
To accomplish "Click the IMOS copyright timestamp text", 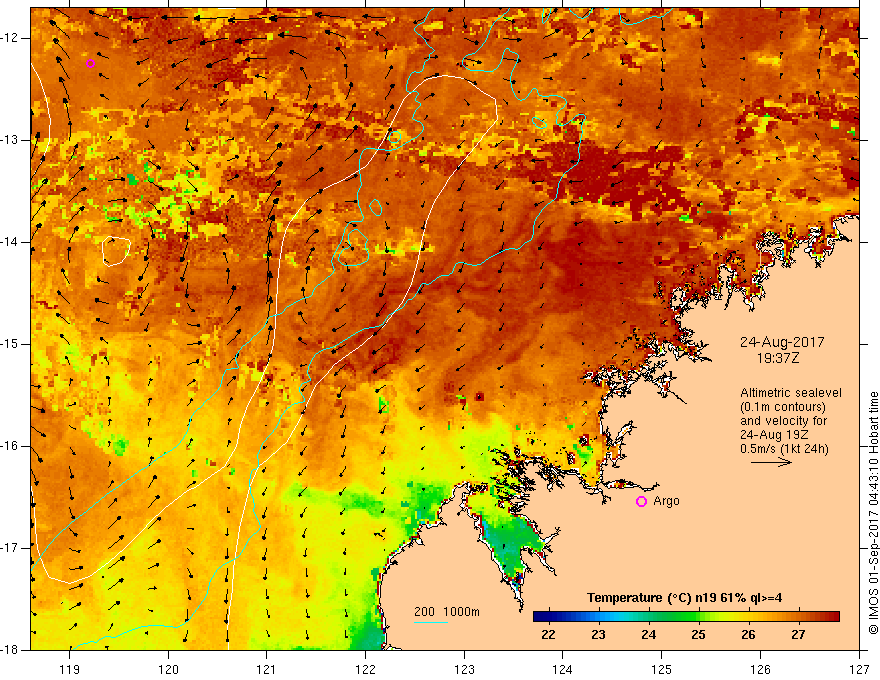I will (873, 513).
